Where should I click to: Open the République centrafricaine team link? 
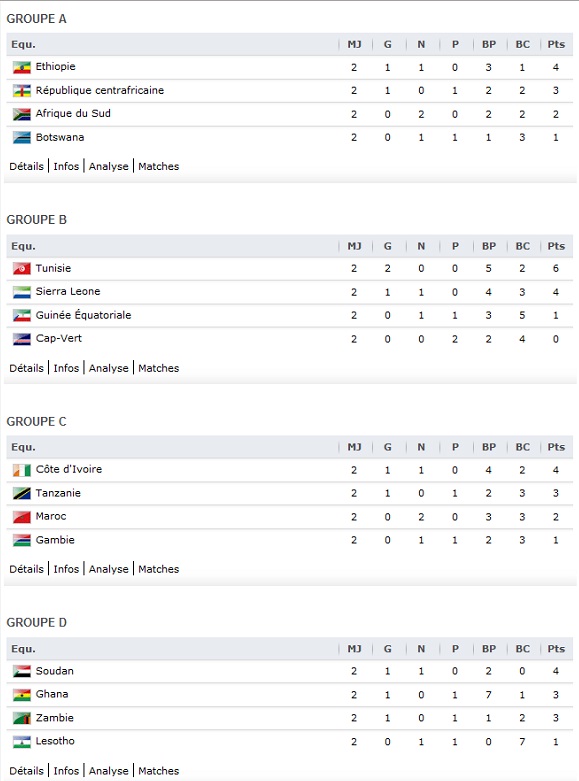100,90
